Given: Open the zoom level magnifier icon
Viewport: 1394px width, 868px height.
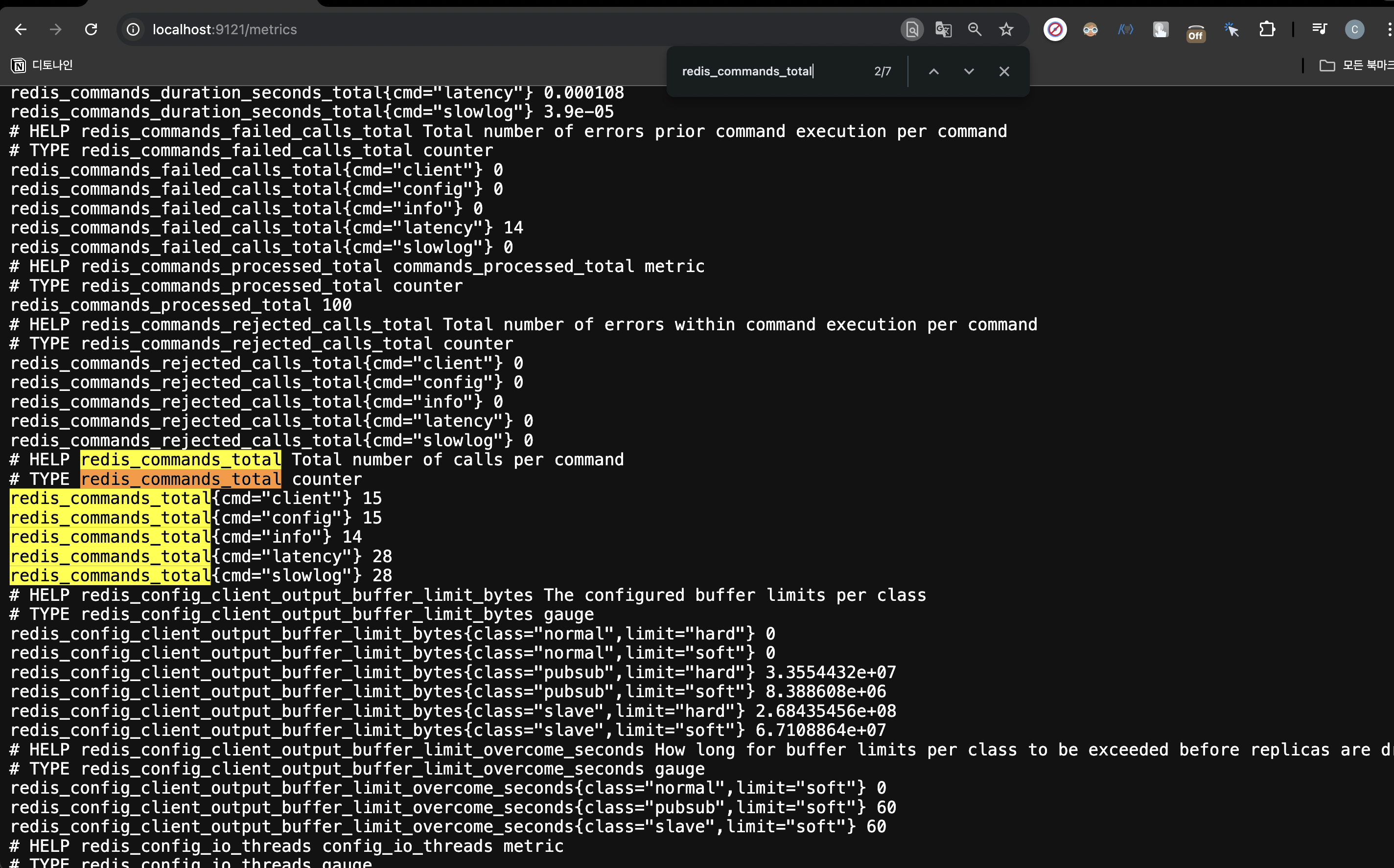Looking at the screenshot, I should coord(975,29).
